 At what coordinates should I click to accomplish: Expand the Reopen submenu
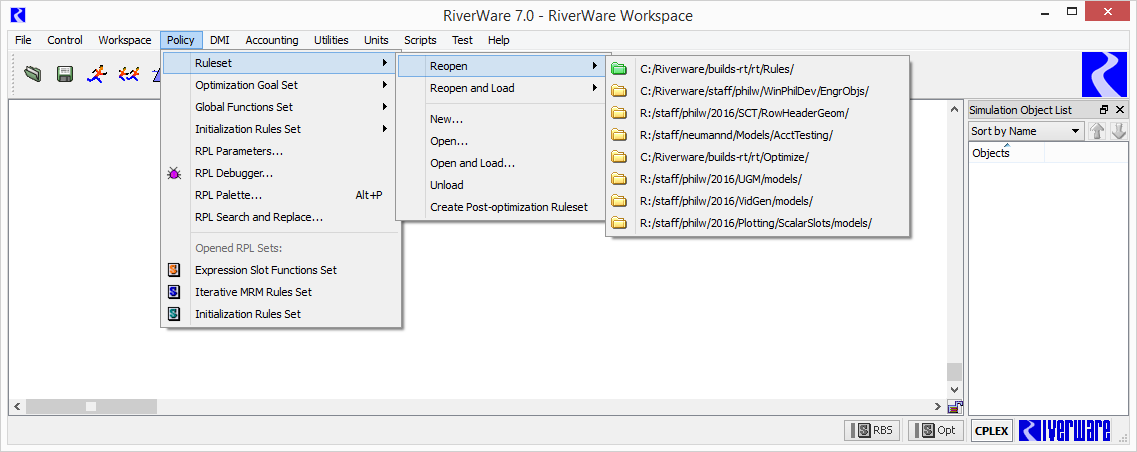tap(501, 66)
